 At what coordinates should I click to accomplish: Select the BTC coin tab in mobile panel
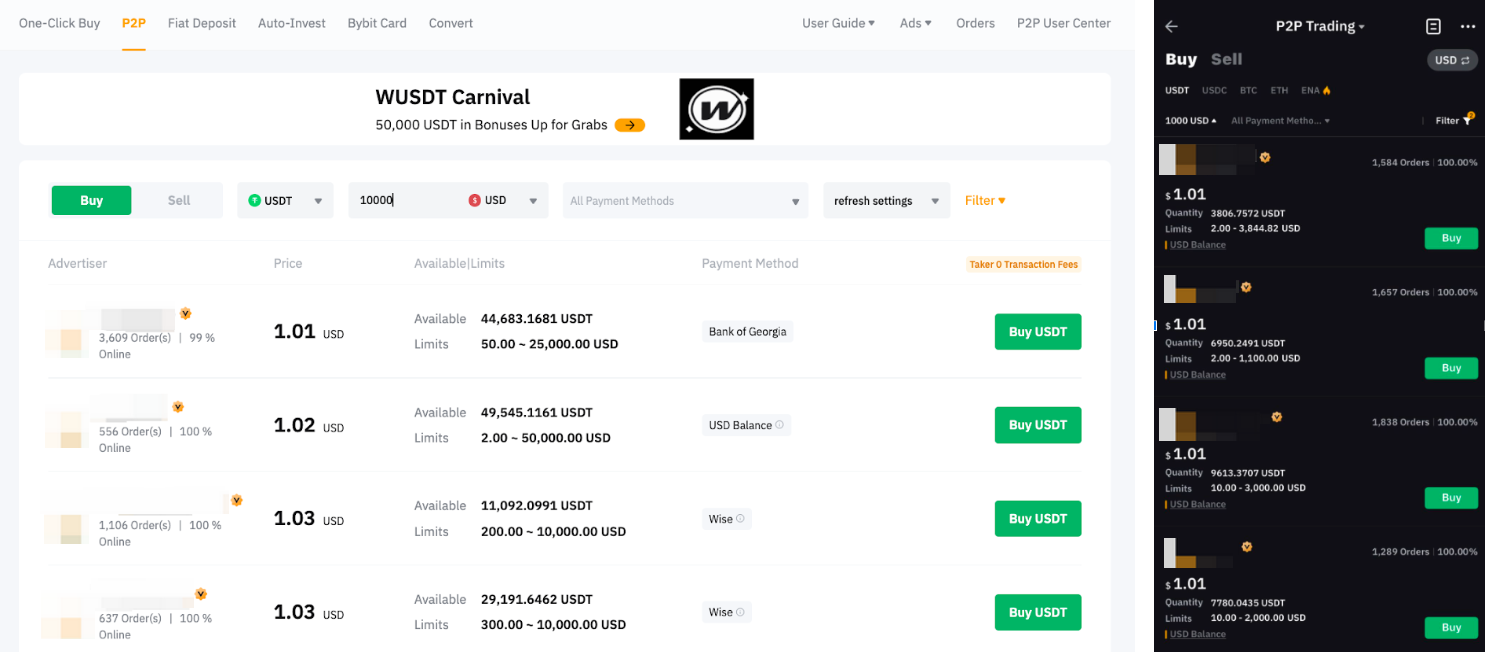(x=1248, y=90)
